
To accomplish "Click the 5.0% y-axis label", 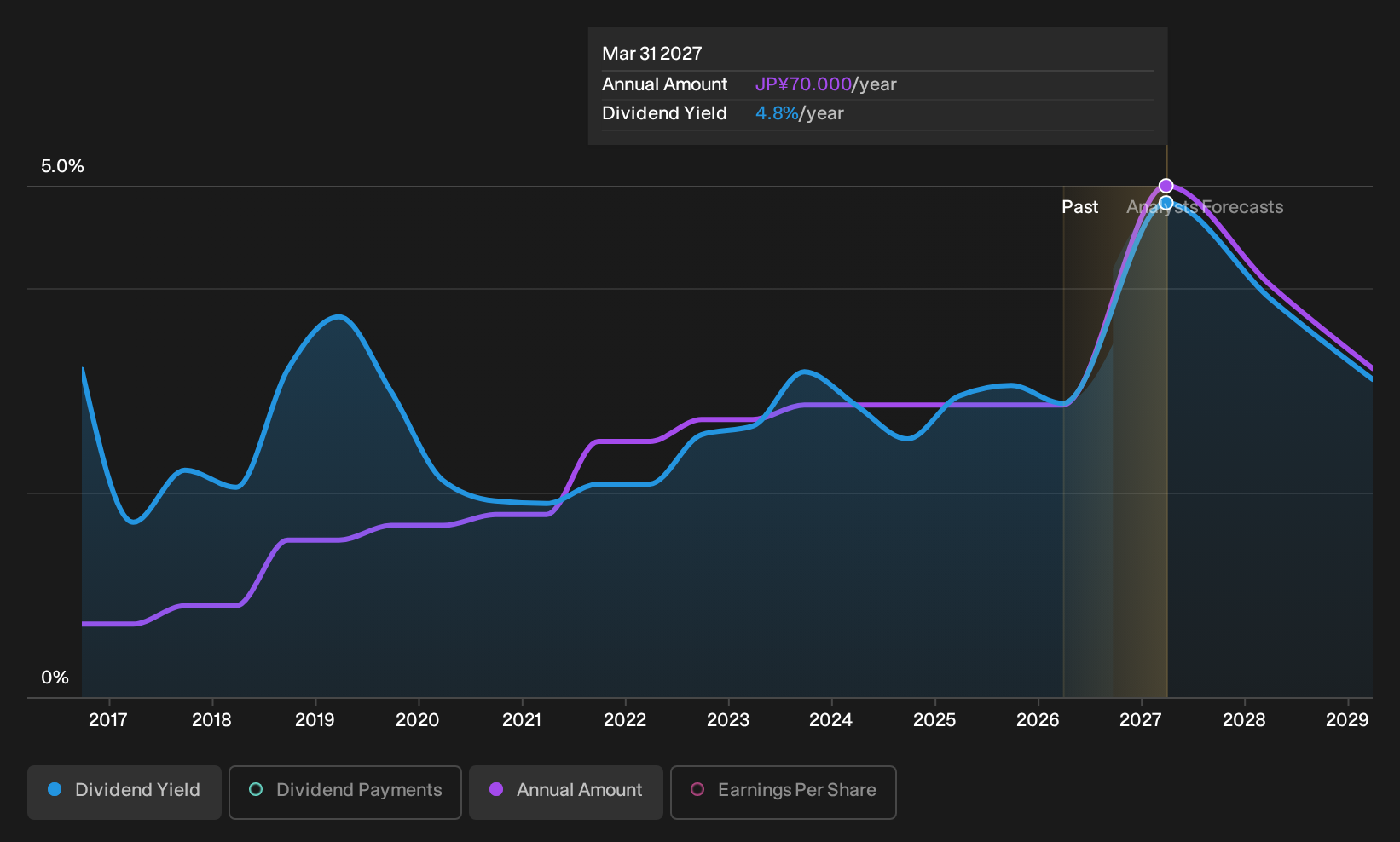I will (63, 166).
